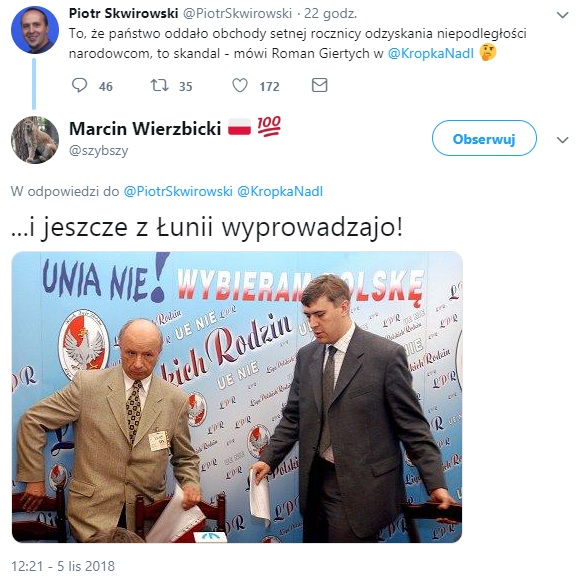The height and width of the screenshot is (588, 587).
Task: Like the tweet with heart icon
Action: (240, 86)
